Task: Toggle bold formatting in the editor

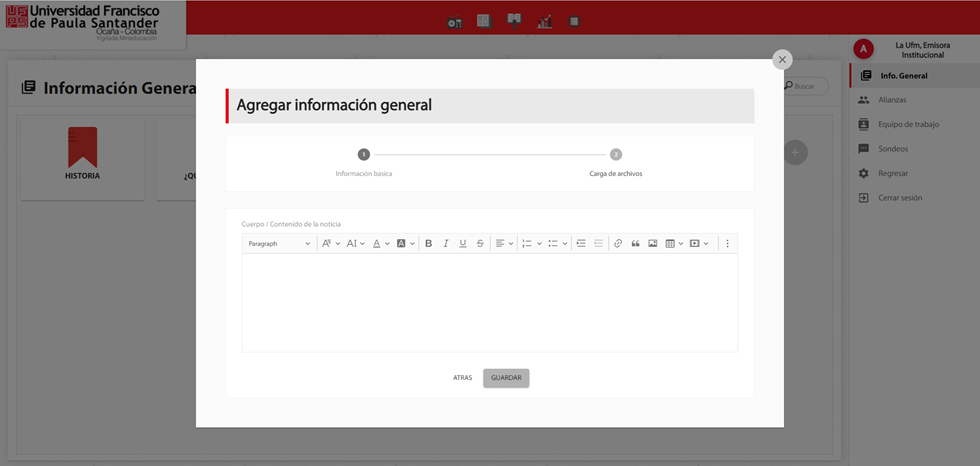Action: click(x=428, y=243)
